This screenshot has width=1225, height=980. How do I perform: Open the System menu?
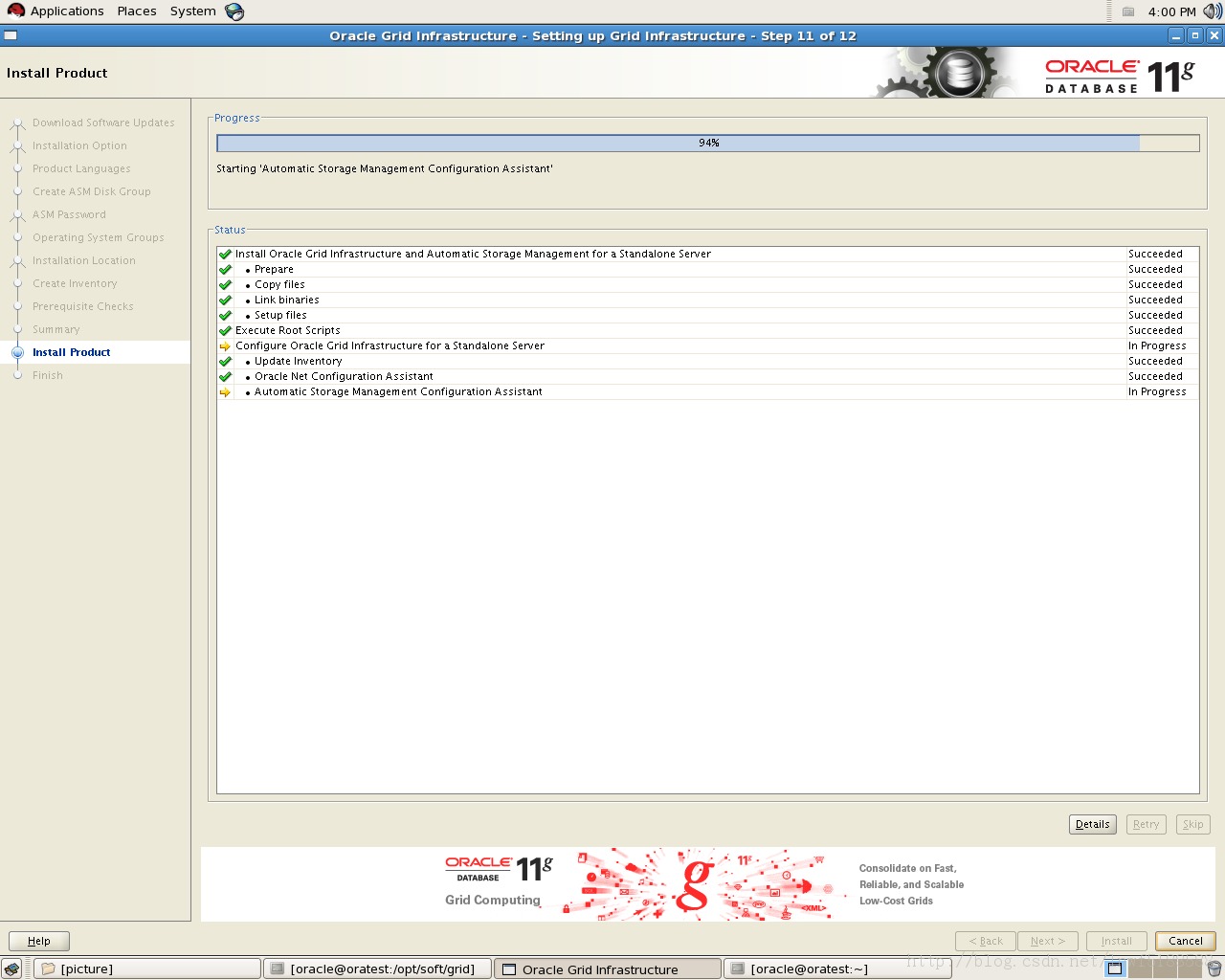[193, 11]
